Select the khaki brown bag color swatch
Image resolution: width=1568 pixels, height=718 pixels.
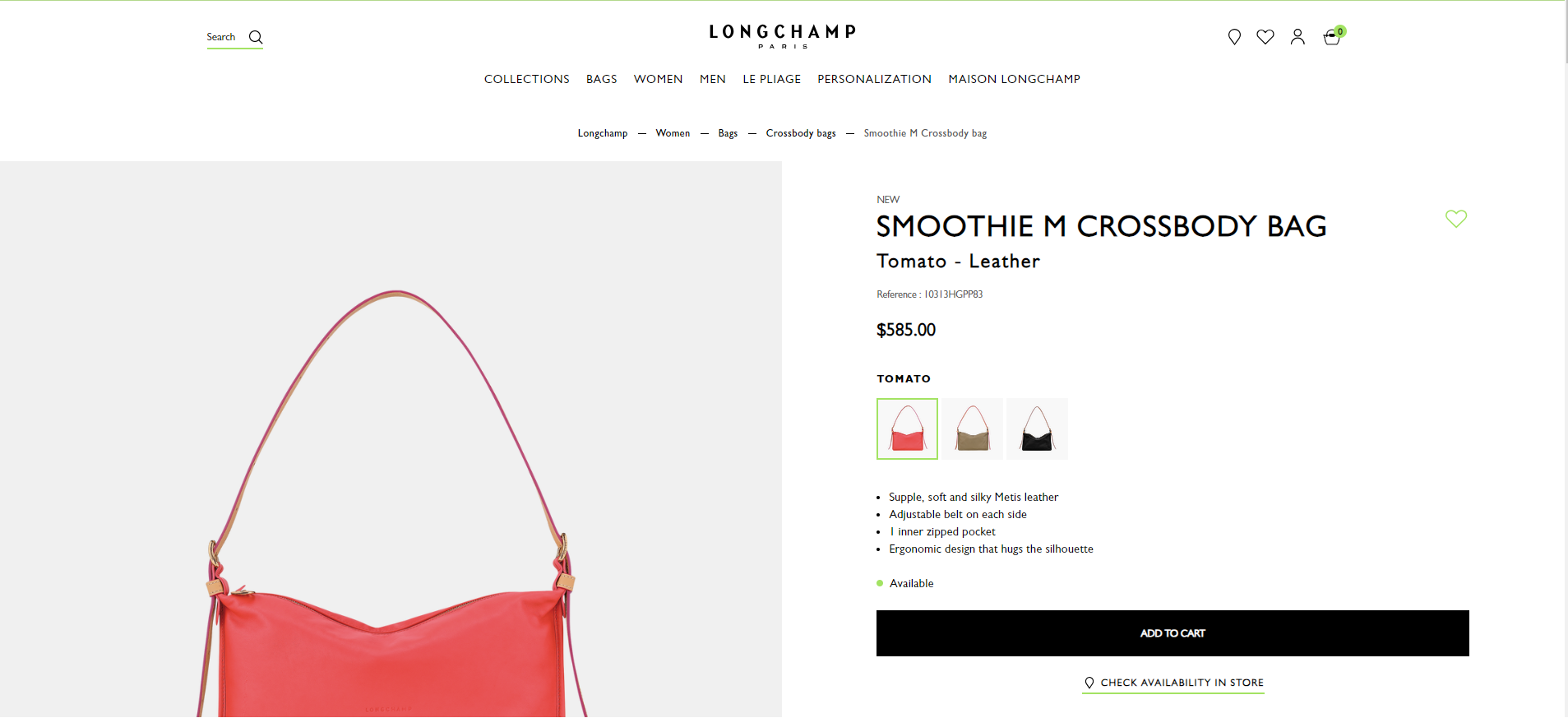(x=973, y=428)
